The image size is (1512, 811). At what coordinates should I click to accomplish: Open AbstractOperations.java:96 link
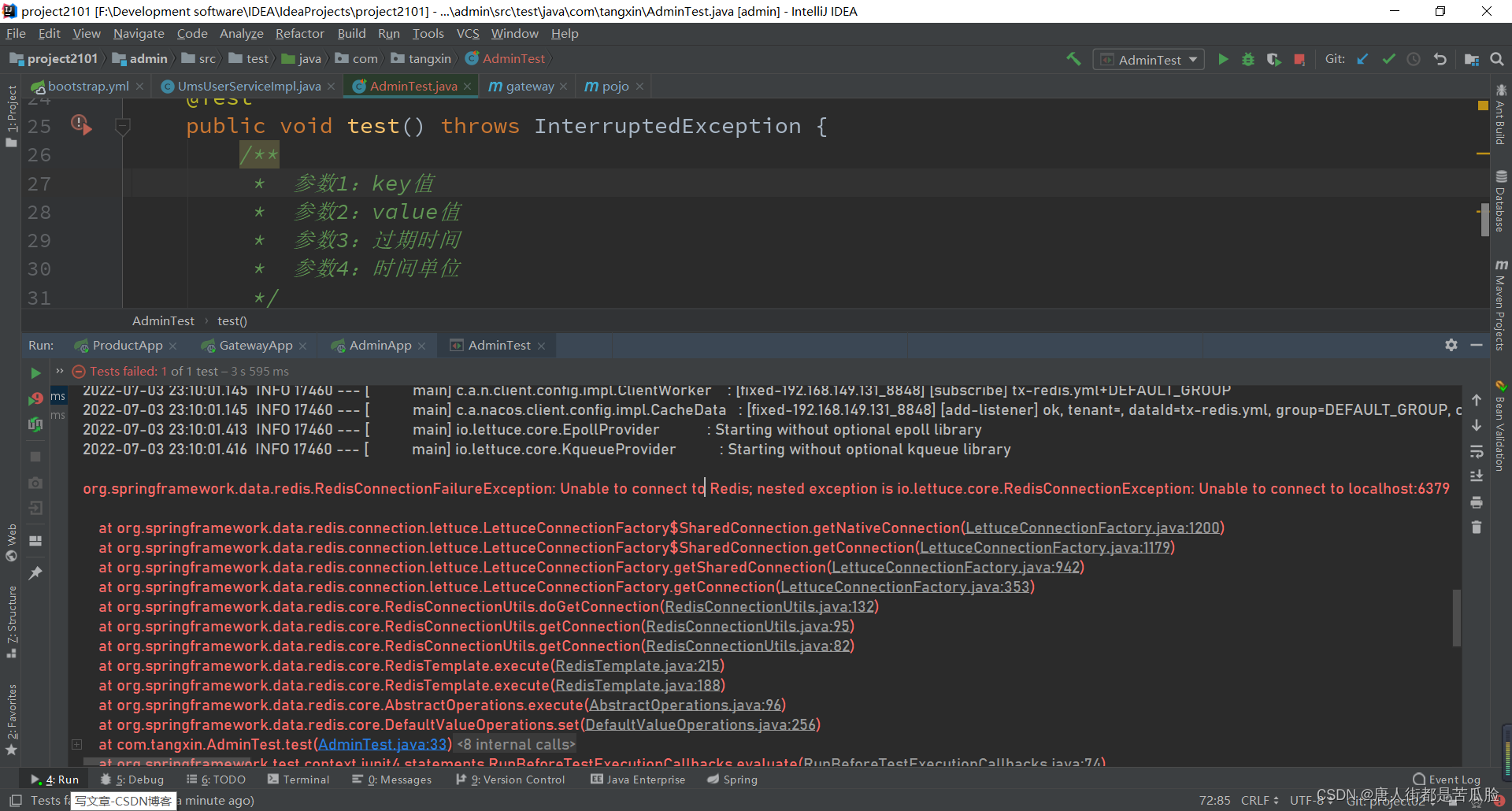tap(686, 705)
